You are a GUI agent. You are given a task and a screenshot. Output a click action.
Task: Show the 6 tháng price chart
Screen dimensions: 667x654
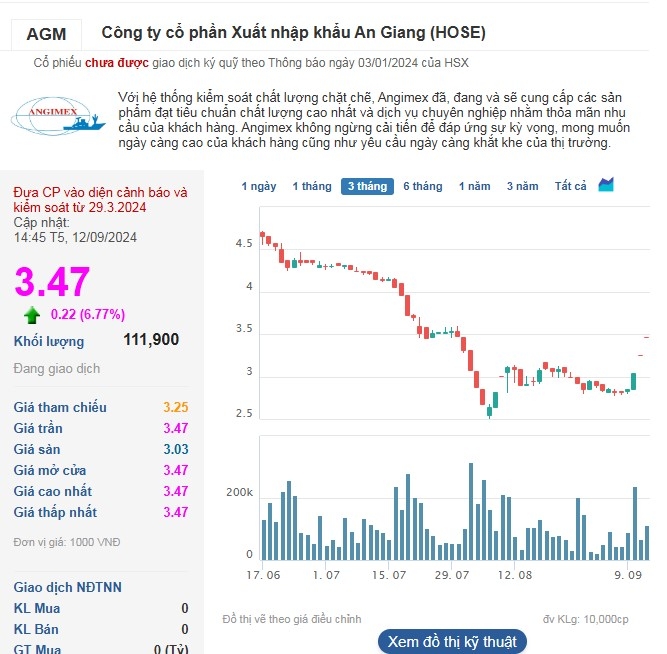pos(422,187)
